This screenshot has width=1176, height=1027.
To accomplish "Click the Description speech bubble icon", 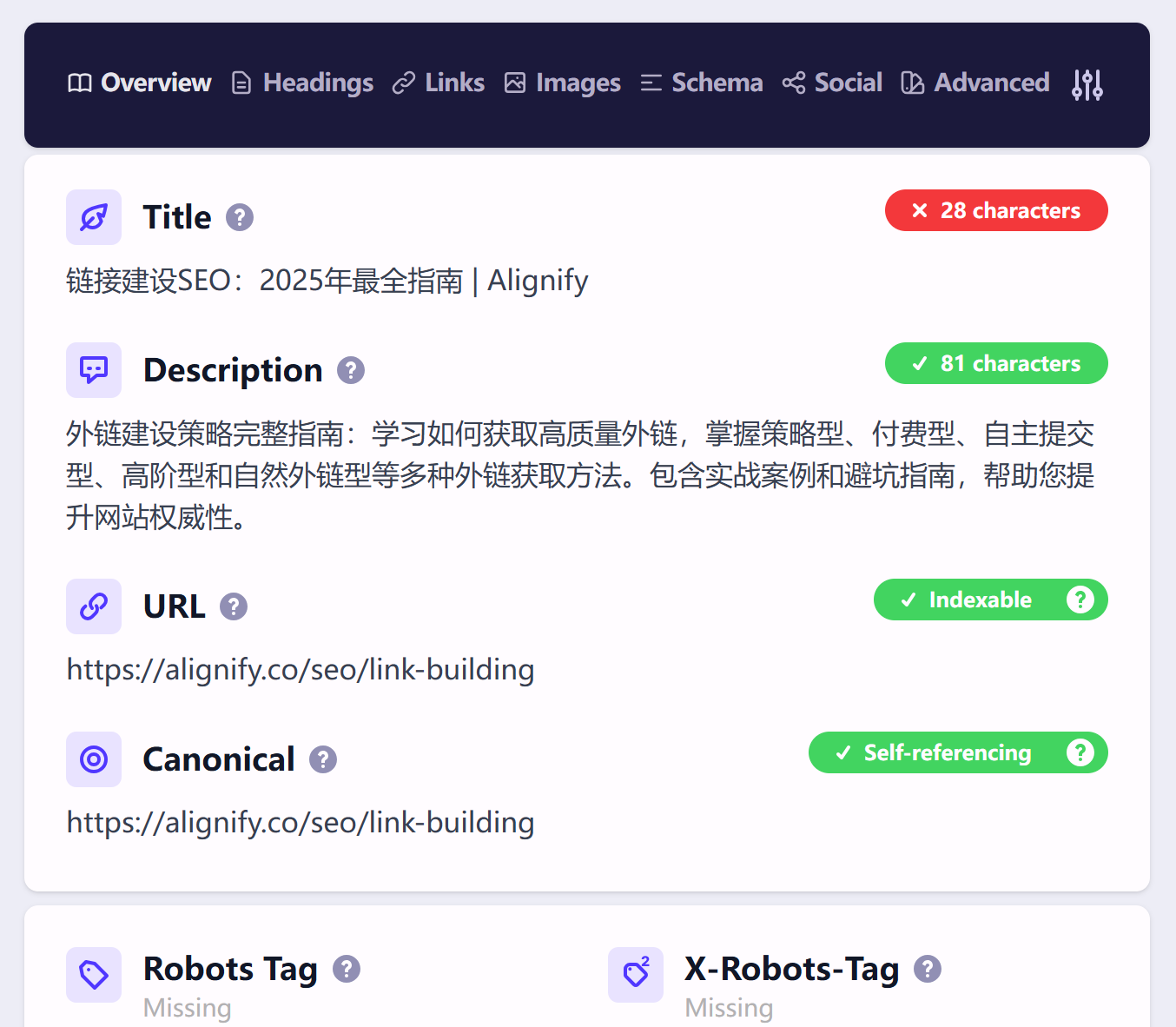I will 93,370.
